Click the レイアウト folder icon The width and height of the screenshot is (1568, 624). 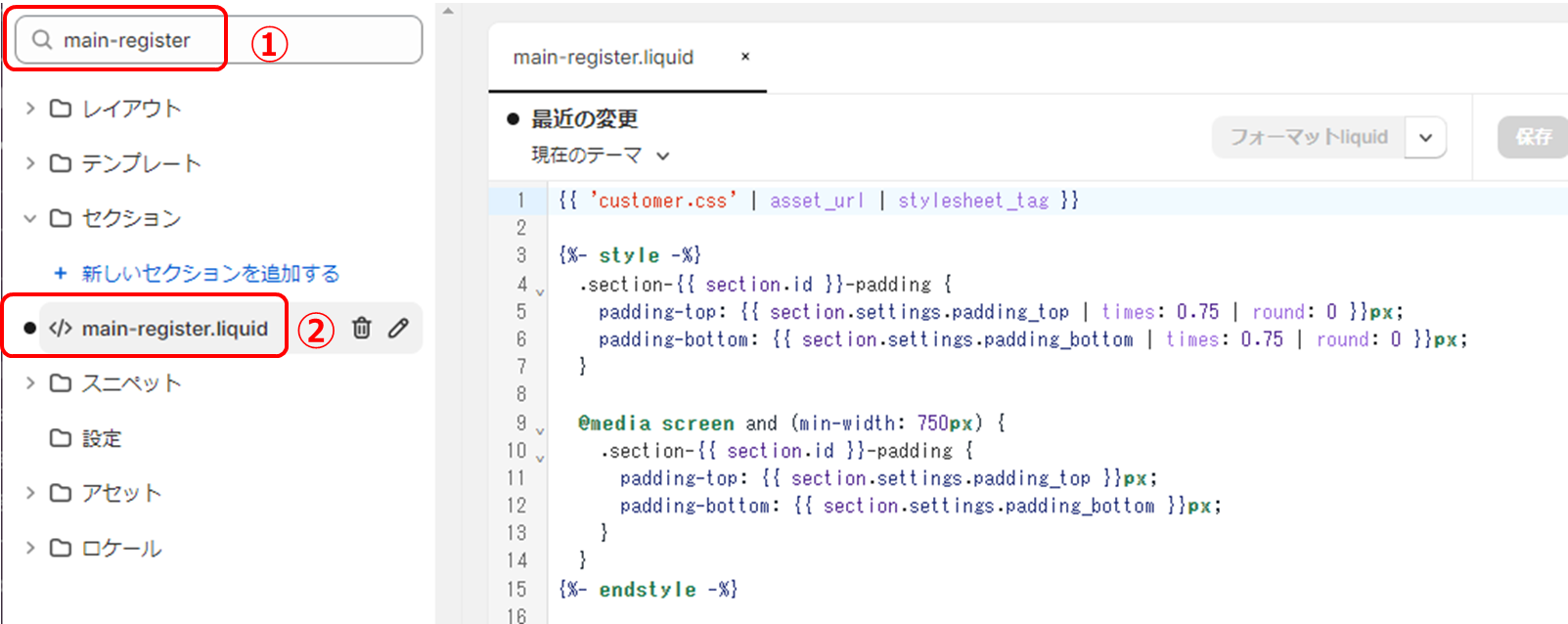61,108
